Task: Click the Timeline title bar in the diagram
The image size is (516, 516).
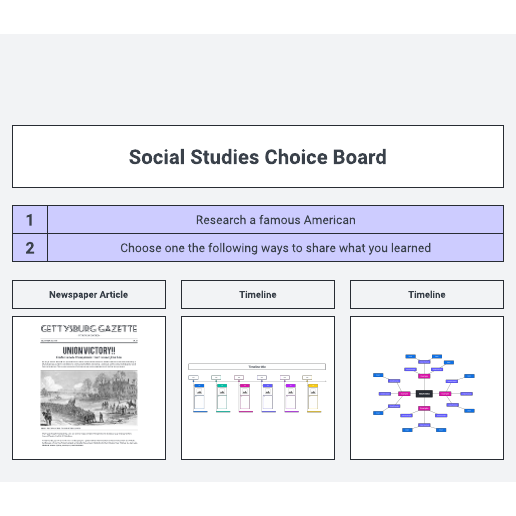Action: point(257,367)
